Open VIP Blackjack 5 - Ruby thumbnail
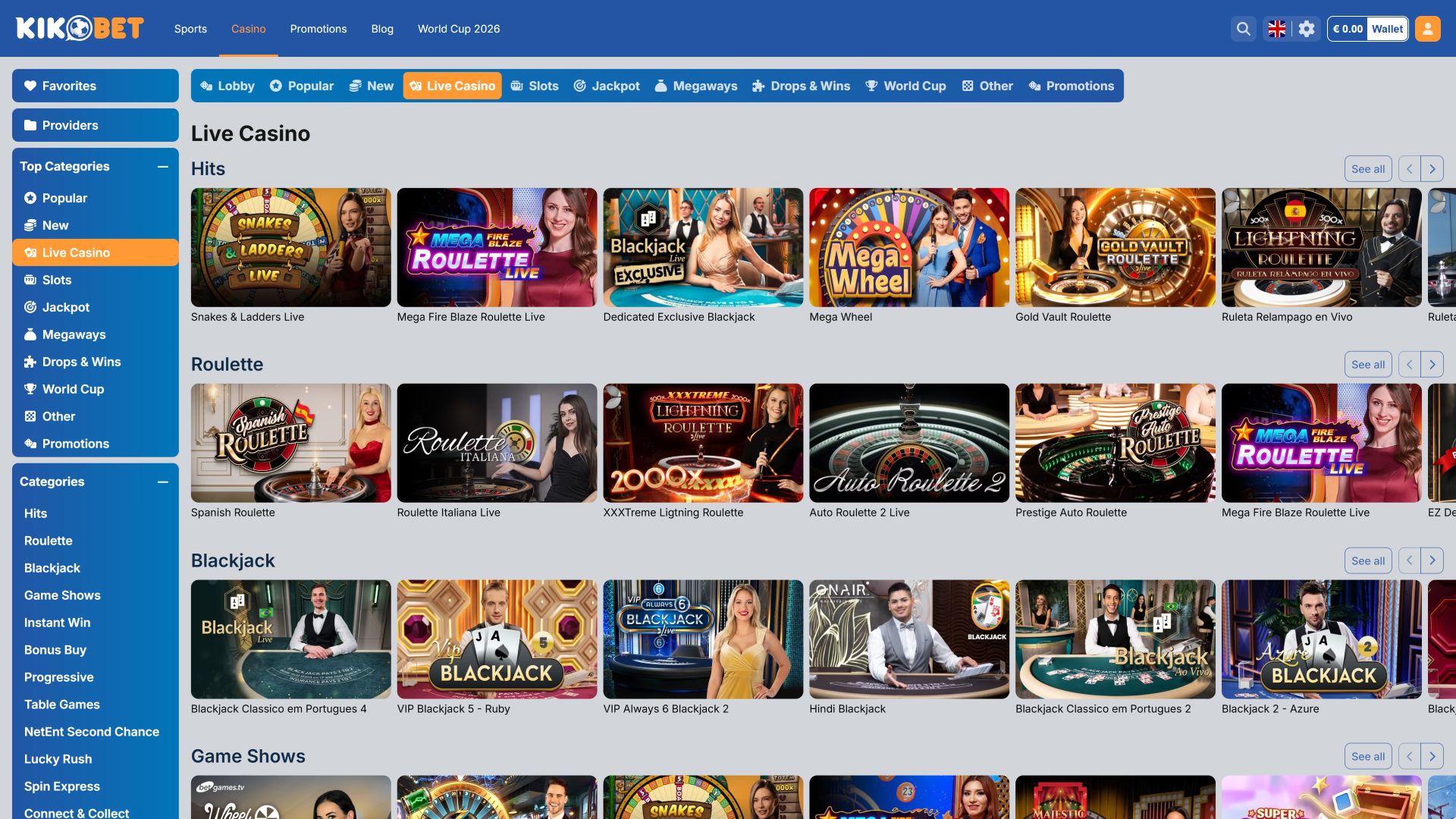The height and width of the screenshot is (819, 1456). (497, 639)
